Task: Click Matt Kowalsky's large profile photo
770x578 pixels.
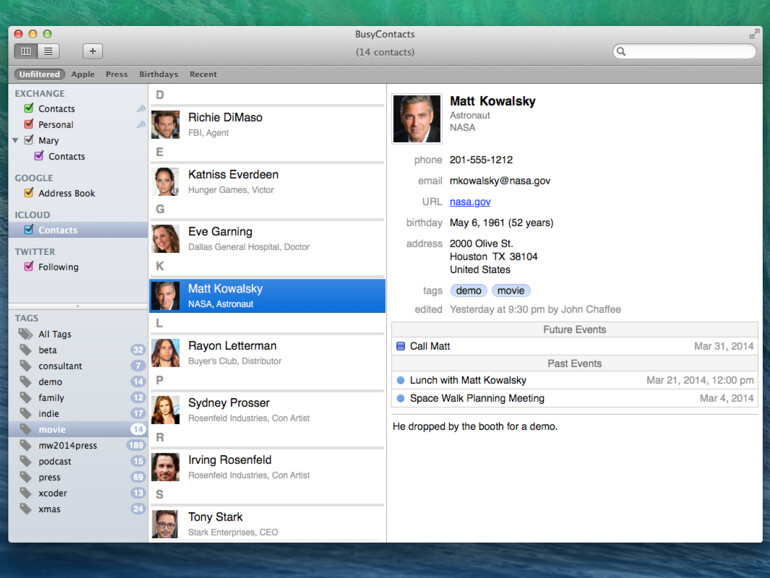Action: (416, 119)
